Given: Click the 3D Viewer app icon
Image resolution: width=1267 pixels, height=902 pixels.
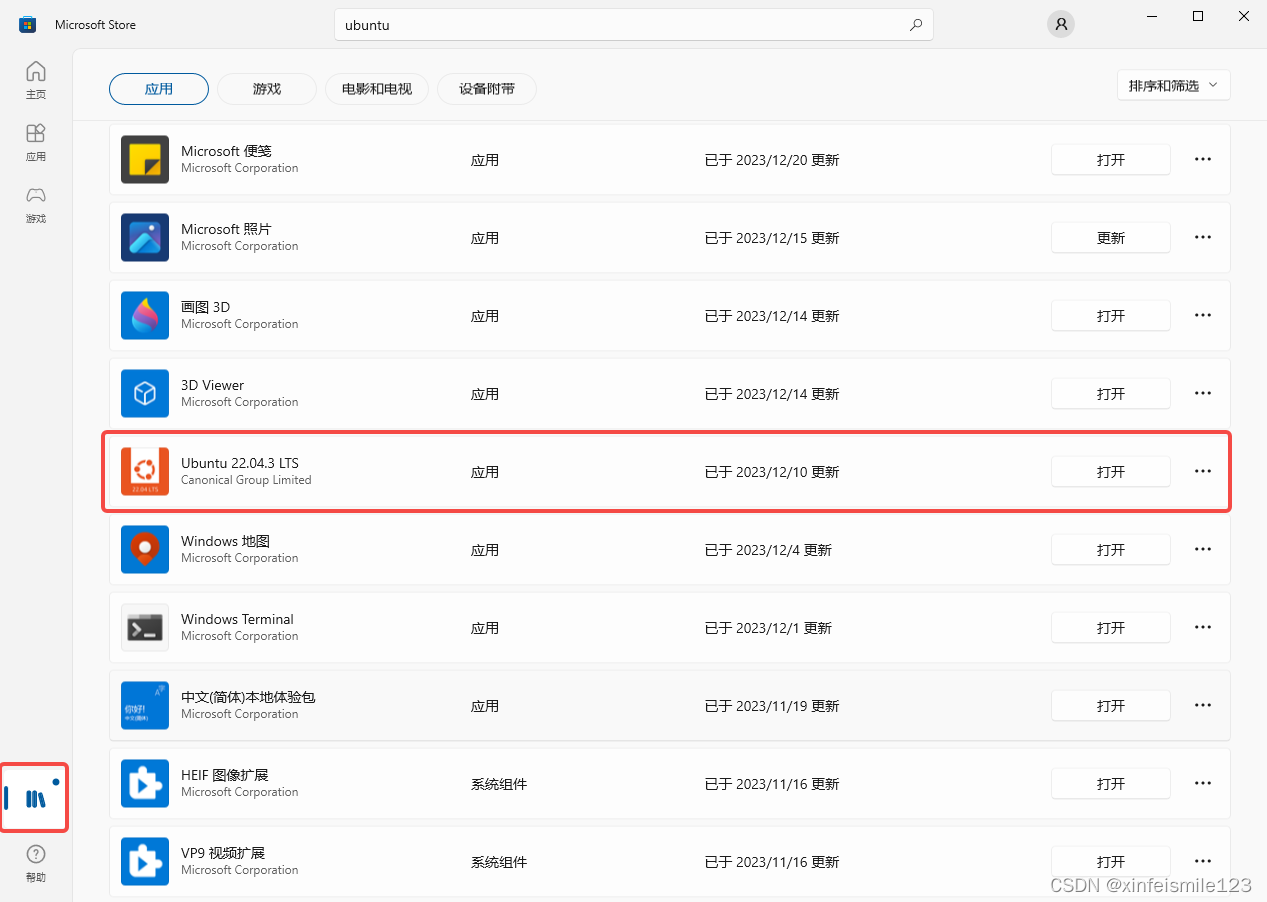Looking at the screenshot, I should click(x=145, y=394).
